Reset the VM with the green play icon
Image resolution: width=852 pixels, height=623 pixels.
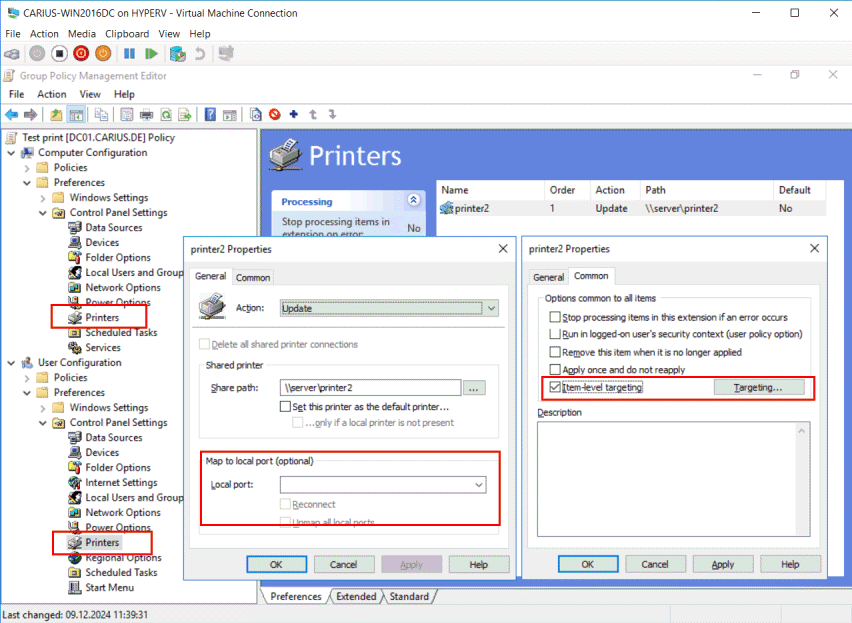pos(151,54)
